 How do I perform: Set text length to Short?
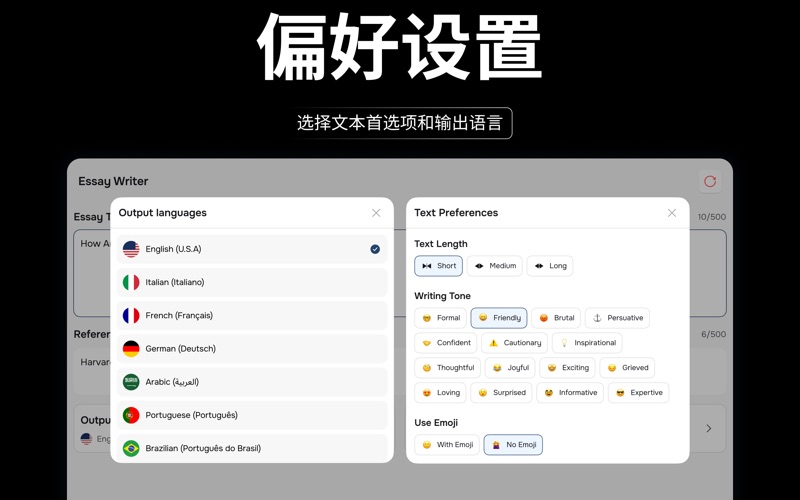438,266
